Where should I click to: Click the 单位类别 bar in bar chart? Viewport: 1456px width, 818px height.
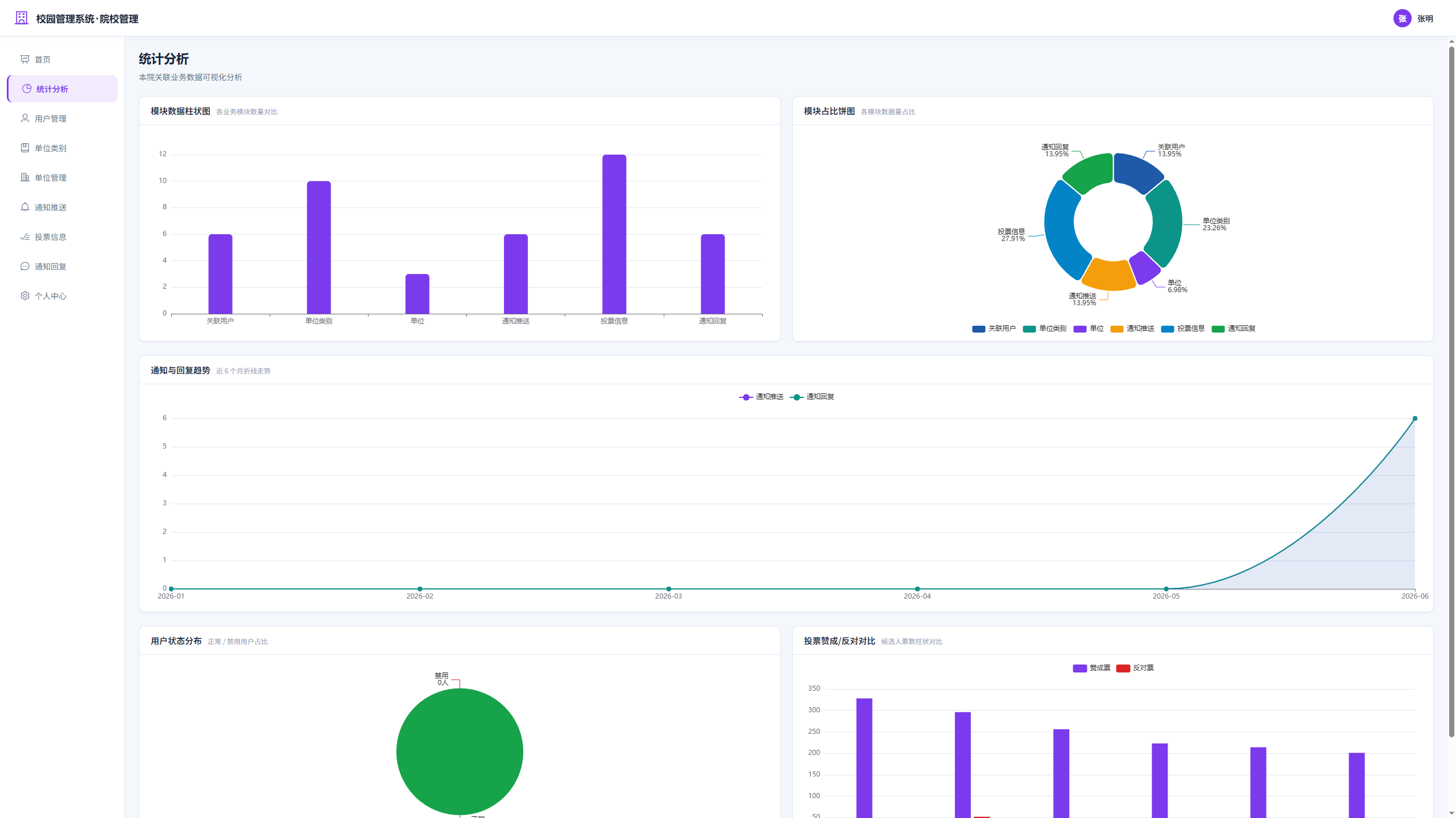point(318,247)
